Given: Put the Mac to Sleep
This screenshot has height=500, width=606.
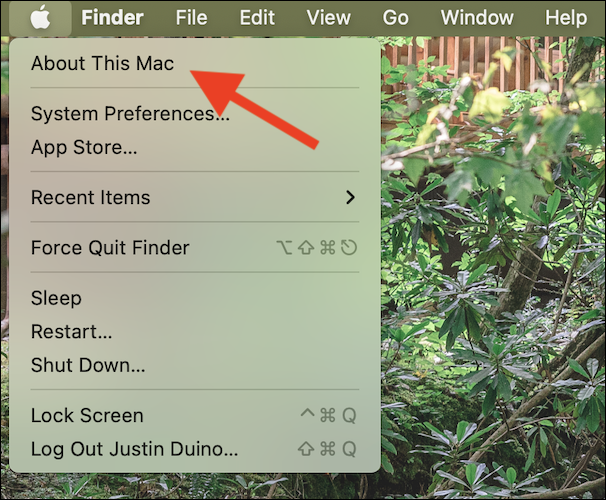Looking at the screenshot, I should tap(56, 298).
